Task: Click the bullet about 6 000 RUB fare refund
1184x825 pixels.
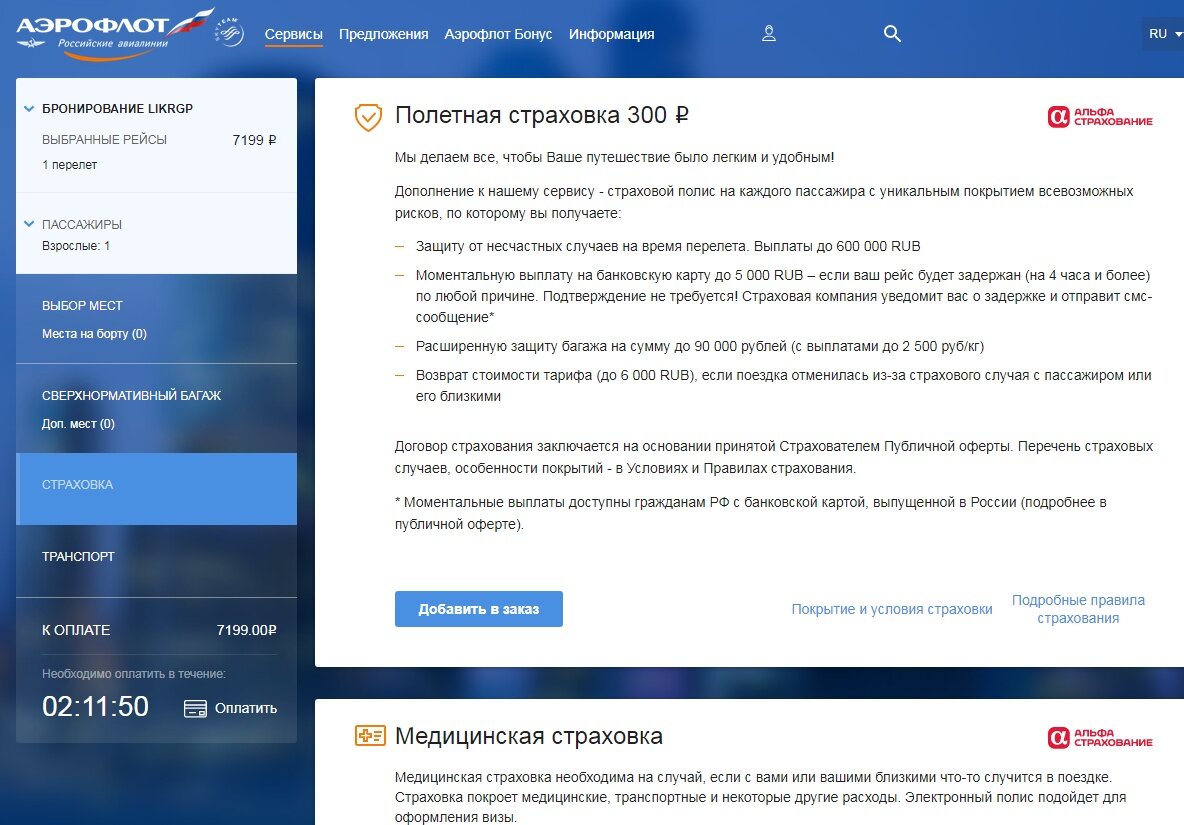Action: point(783,386)
